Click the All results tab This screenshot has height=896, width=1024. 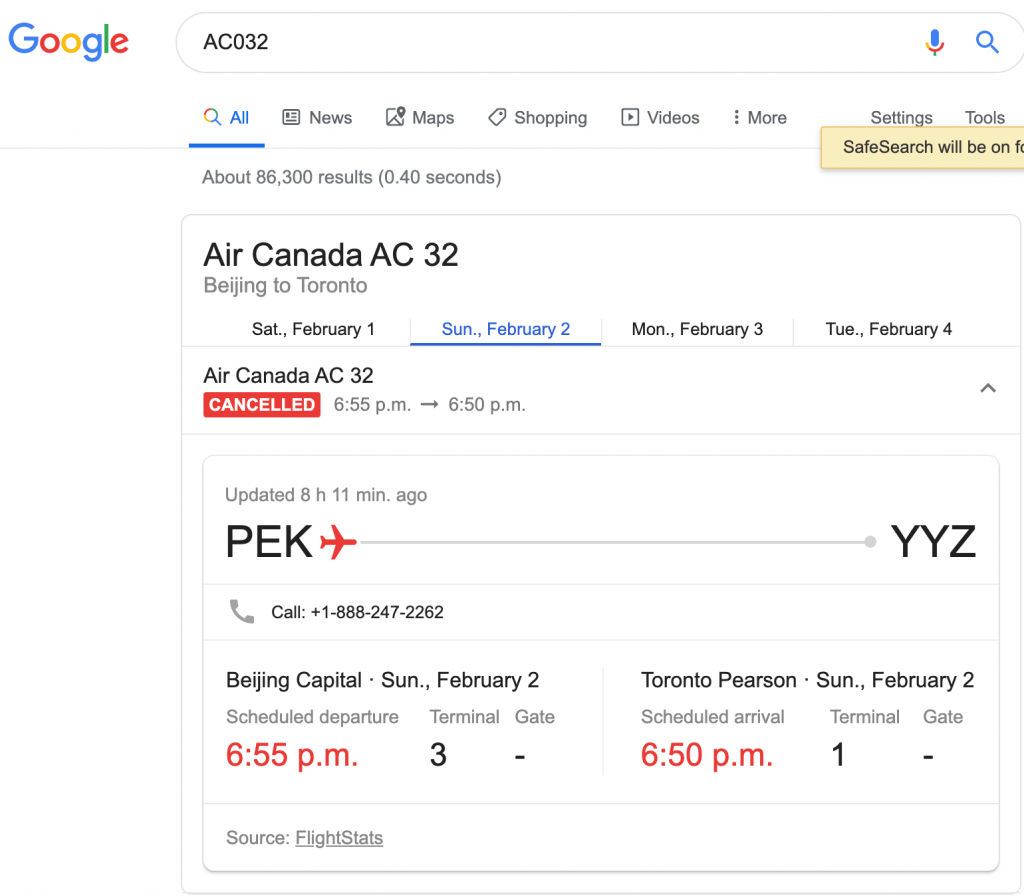point(227,118)
